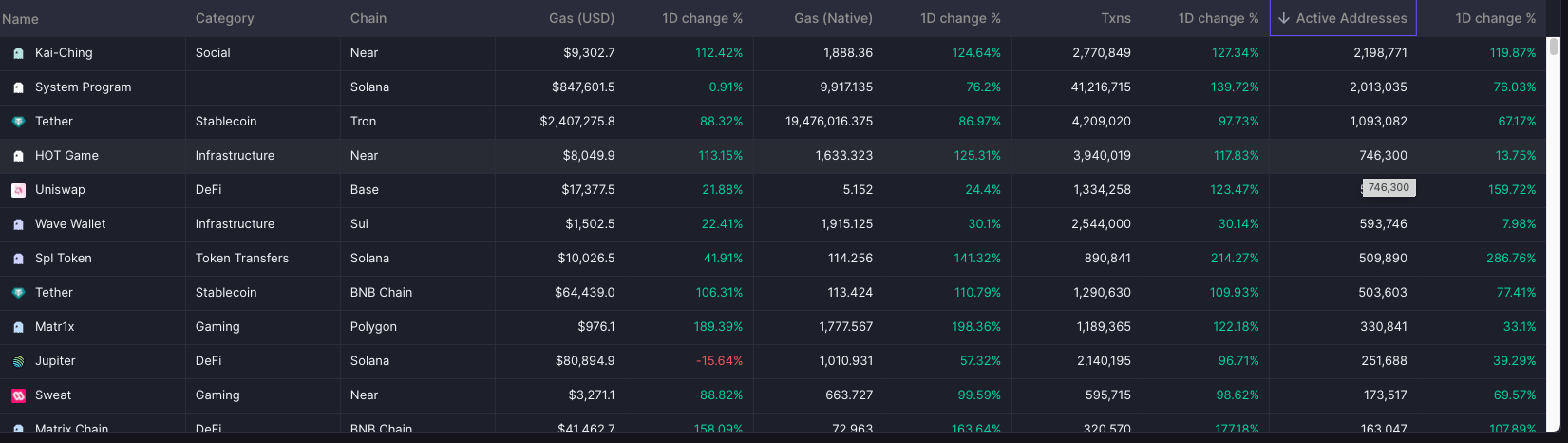Image resolution: width=1568 pixels, height=443 pixels.
Task: Click the -15.64% red change value
Action: click(719, 361)
